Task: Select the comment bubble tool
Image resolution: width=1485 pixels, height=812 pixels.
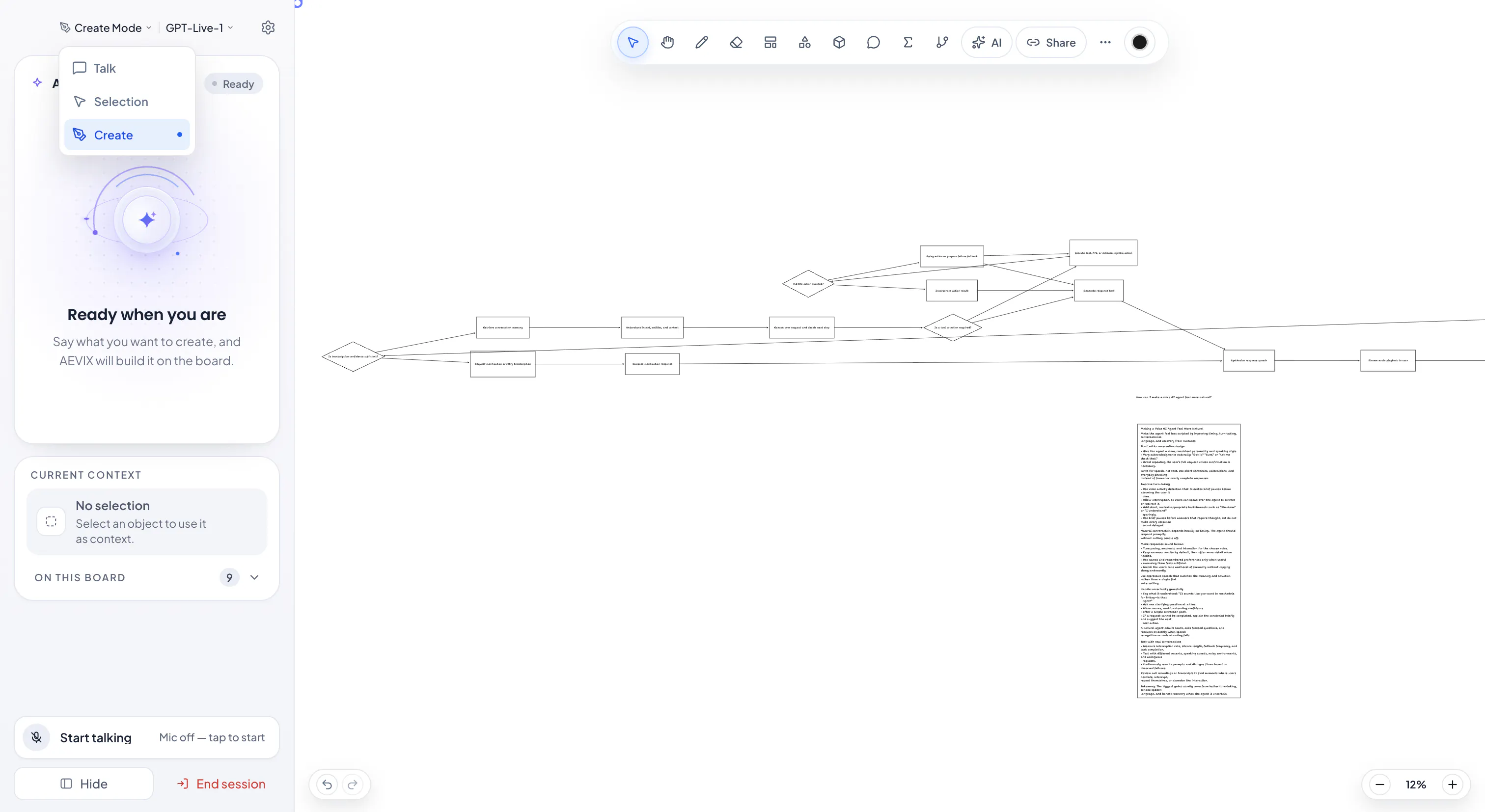Action: (x=873, y=42)
